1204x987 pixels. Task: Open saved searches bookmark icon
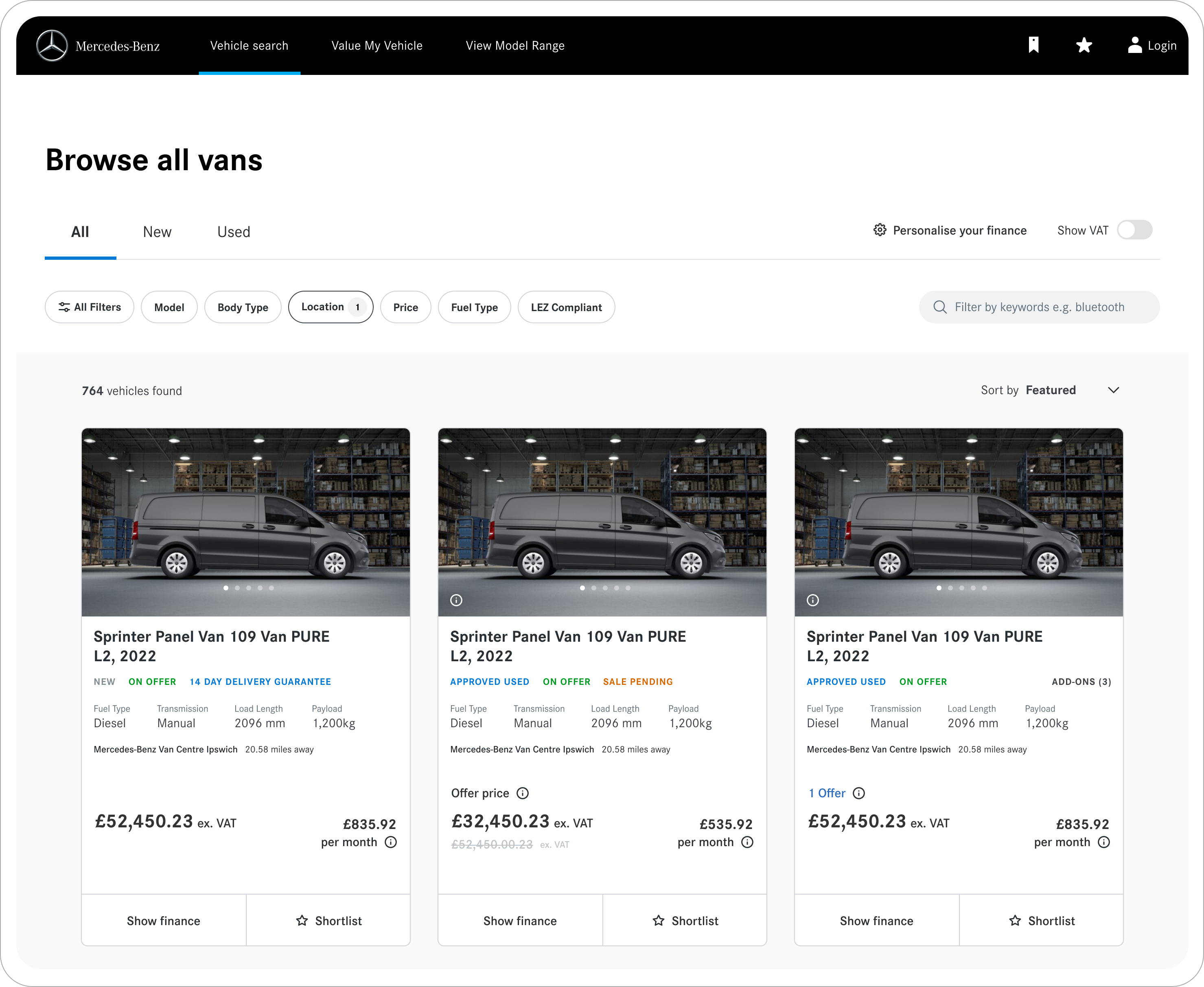point(1033,46)
